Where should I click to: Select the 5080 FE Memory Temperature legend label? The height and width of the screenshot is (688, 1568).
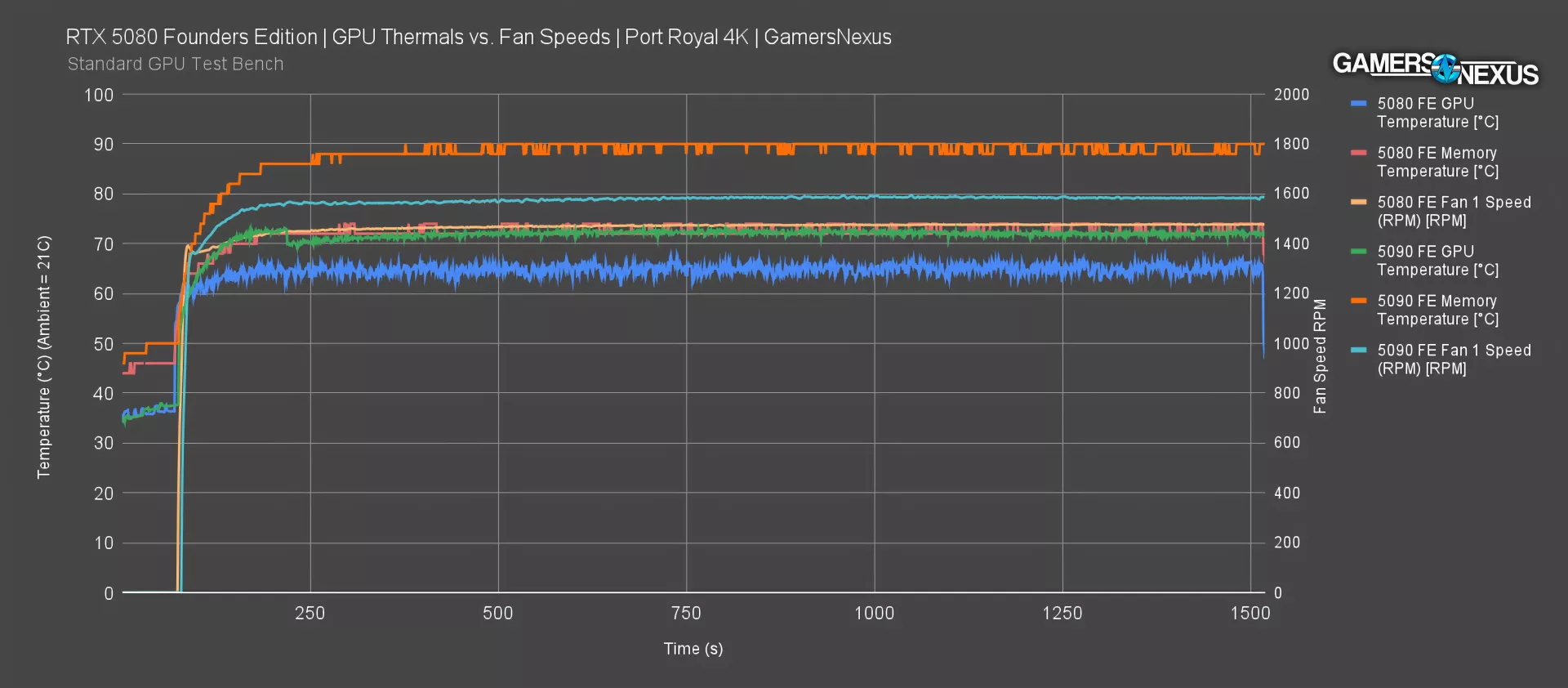click(1437, 162)
